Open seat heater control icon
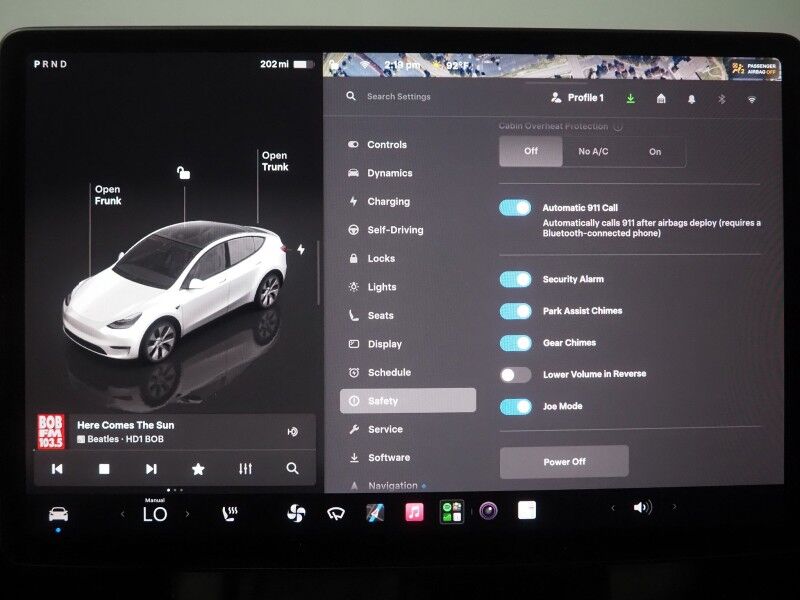 click(x=230, y=514)
